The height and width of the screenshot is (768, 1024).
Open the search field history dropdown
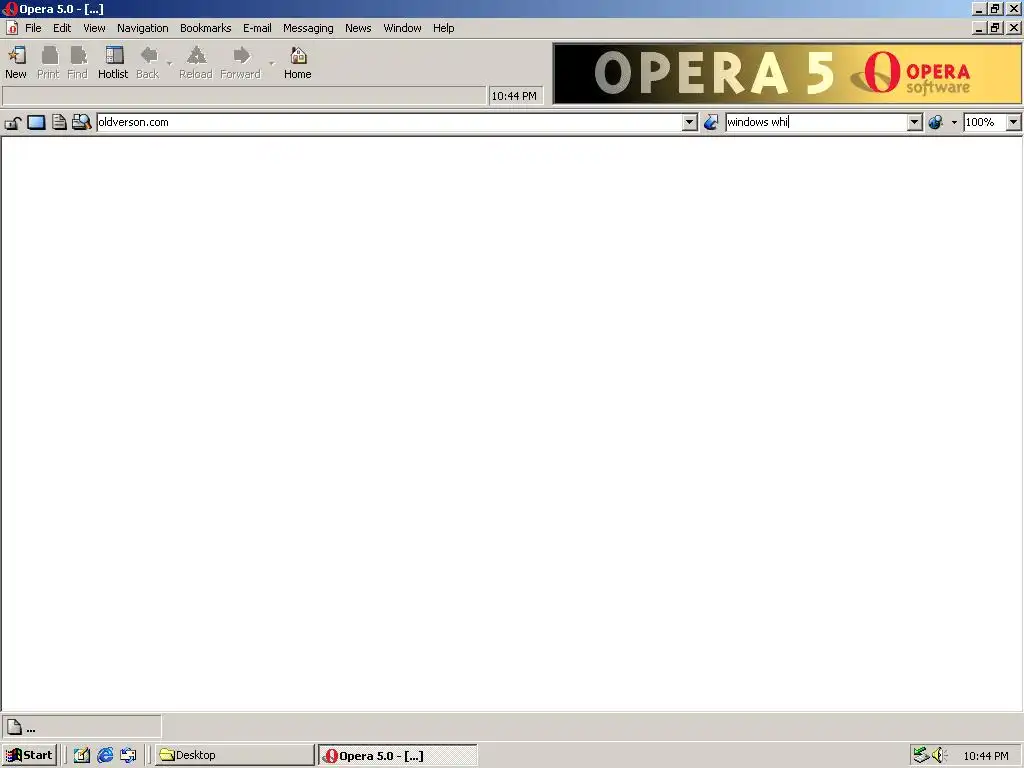coord(914,122)
